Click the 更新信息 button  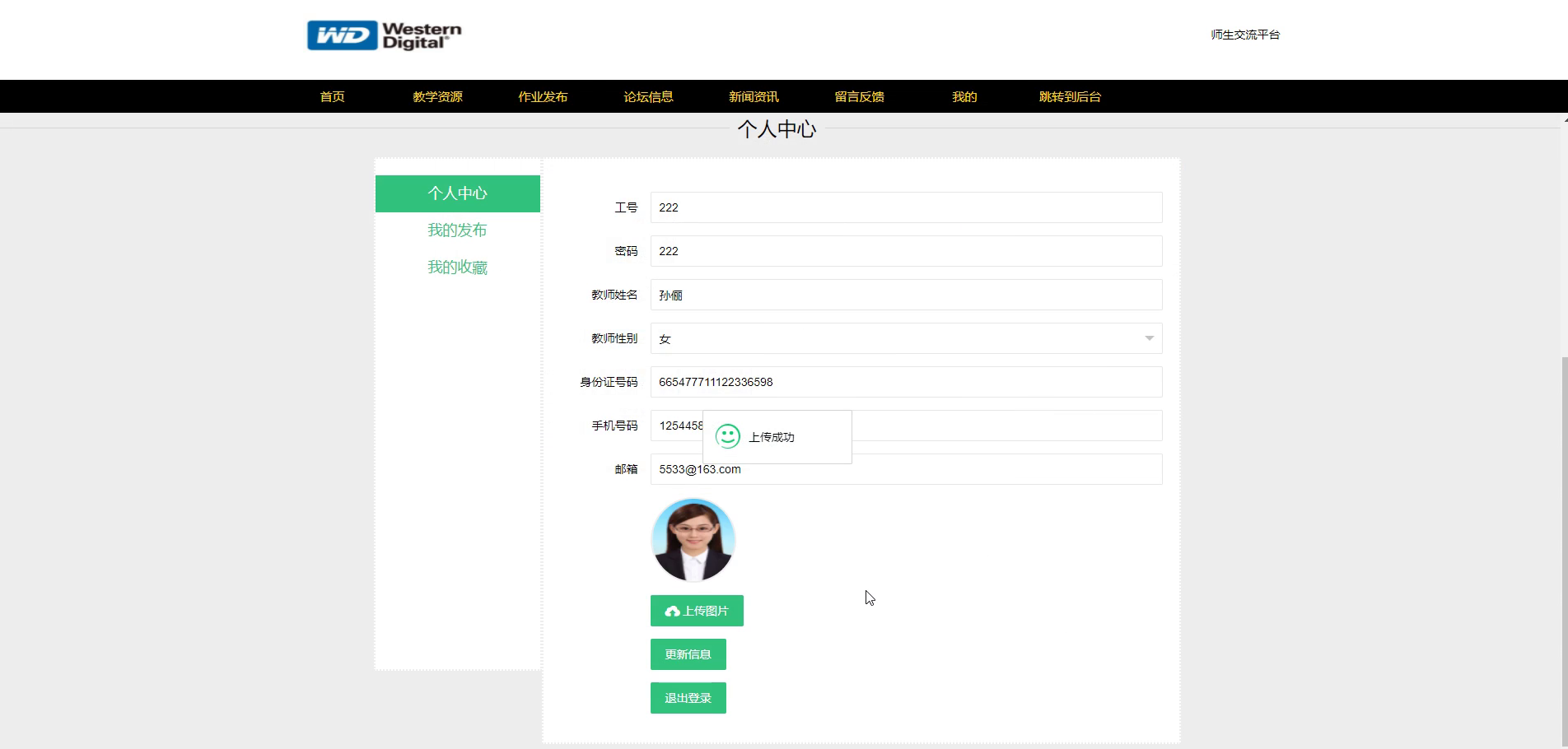click(x=688, y=654)
